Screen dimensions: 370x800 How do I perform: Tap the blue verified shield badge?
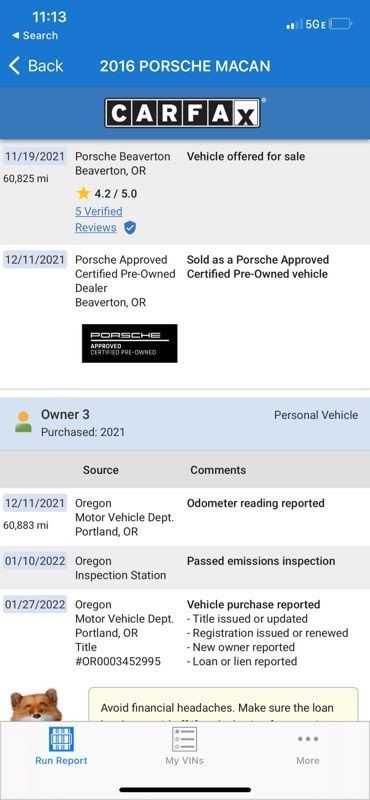coord(130,228)
